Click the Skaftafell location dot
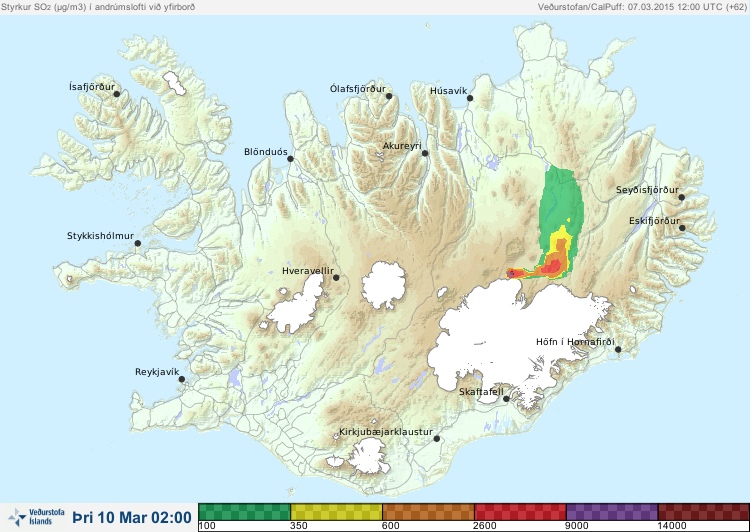This screenshot has width=750, height=532. point(506,399)
